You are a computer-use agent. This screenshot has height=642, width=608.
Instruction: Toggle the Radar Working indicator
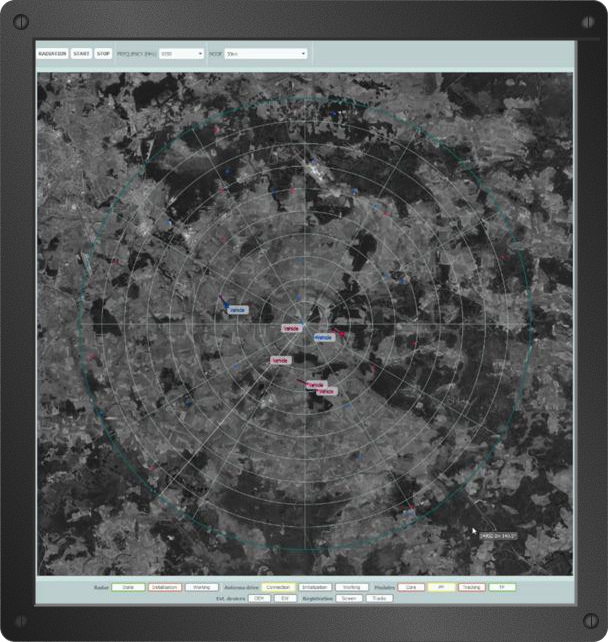(202, 587)
